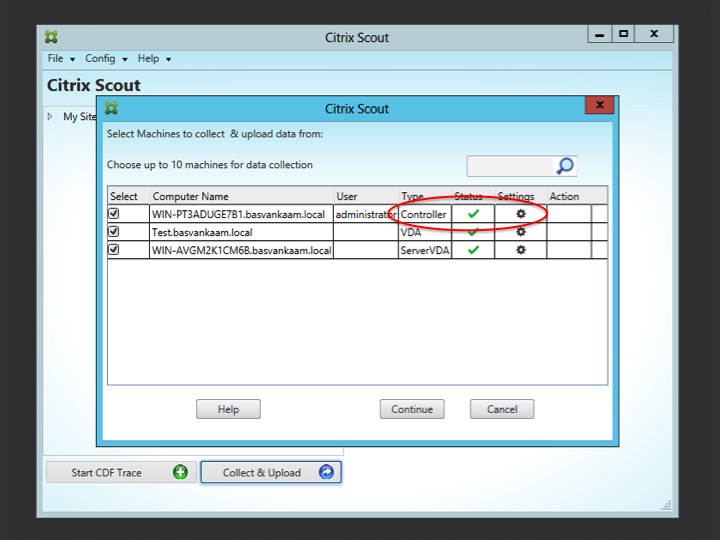
Task: Click the ServerVDA type cell
Action: pyautogui.click(x=425, y=250)
